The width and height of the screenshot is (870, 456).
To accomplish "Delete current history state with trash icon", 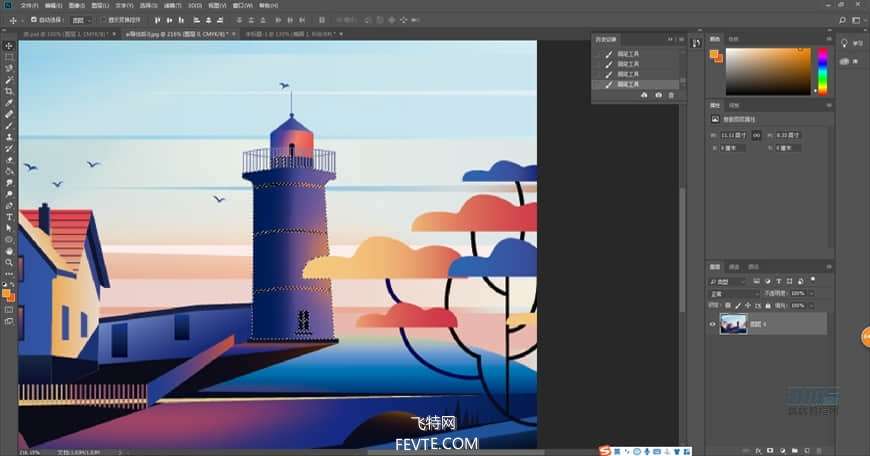I will 671,95.
